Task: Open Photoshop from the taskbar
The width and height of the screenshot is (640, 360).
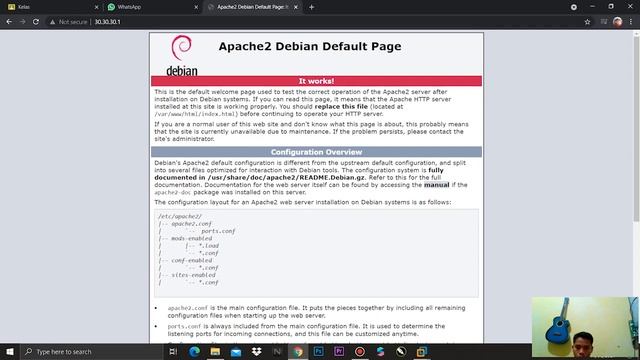Action: click(x=318, y=351)
